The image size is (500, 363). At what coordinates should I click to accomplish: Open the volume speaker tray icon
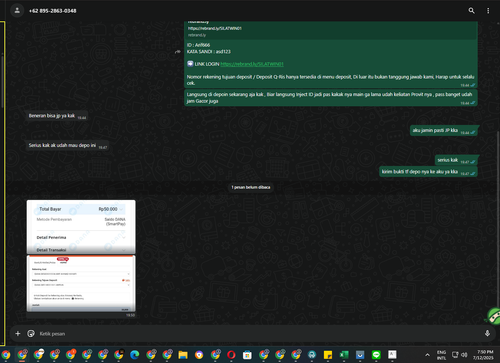[x=464, y=355]
